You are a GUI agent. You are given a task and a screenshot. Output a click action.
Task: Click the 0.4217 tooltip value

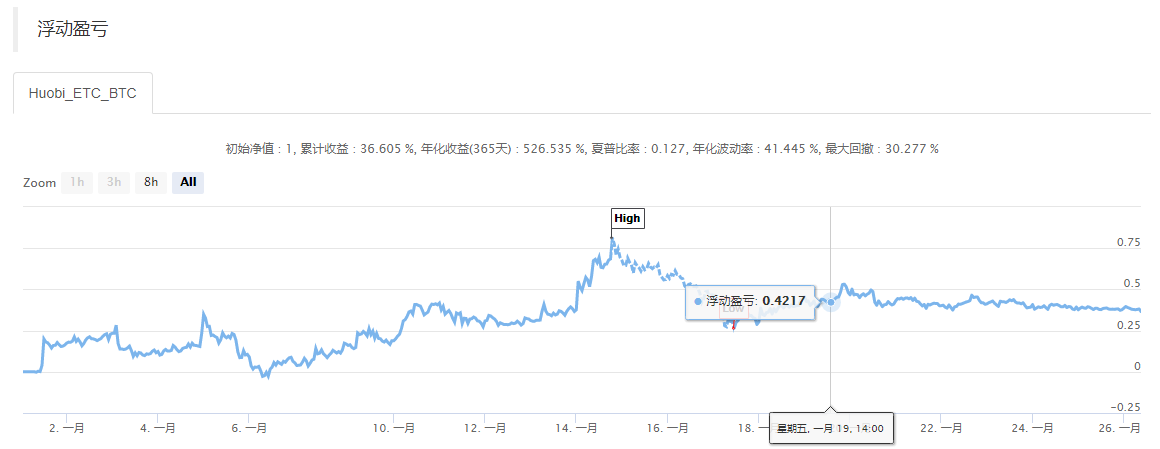[x=783, y=301]
